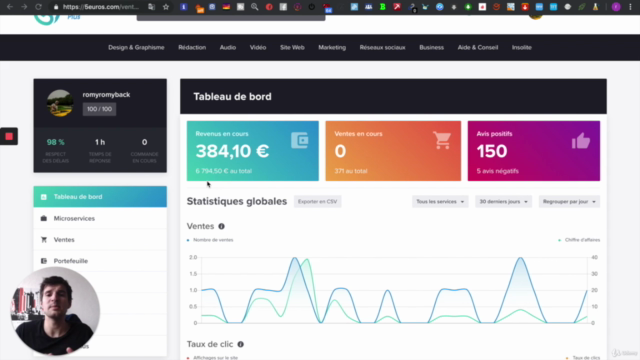The width and height of the screenshot is (640, 360).
Task: Click the info icon next to Taux de clic
Action: 240,344
